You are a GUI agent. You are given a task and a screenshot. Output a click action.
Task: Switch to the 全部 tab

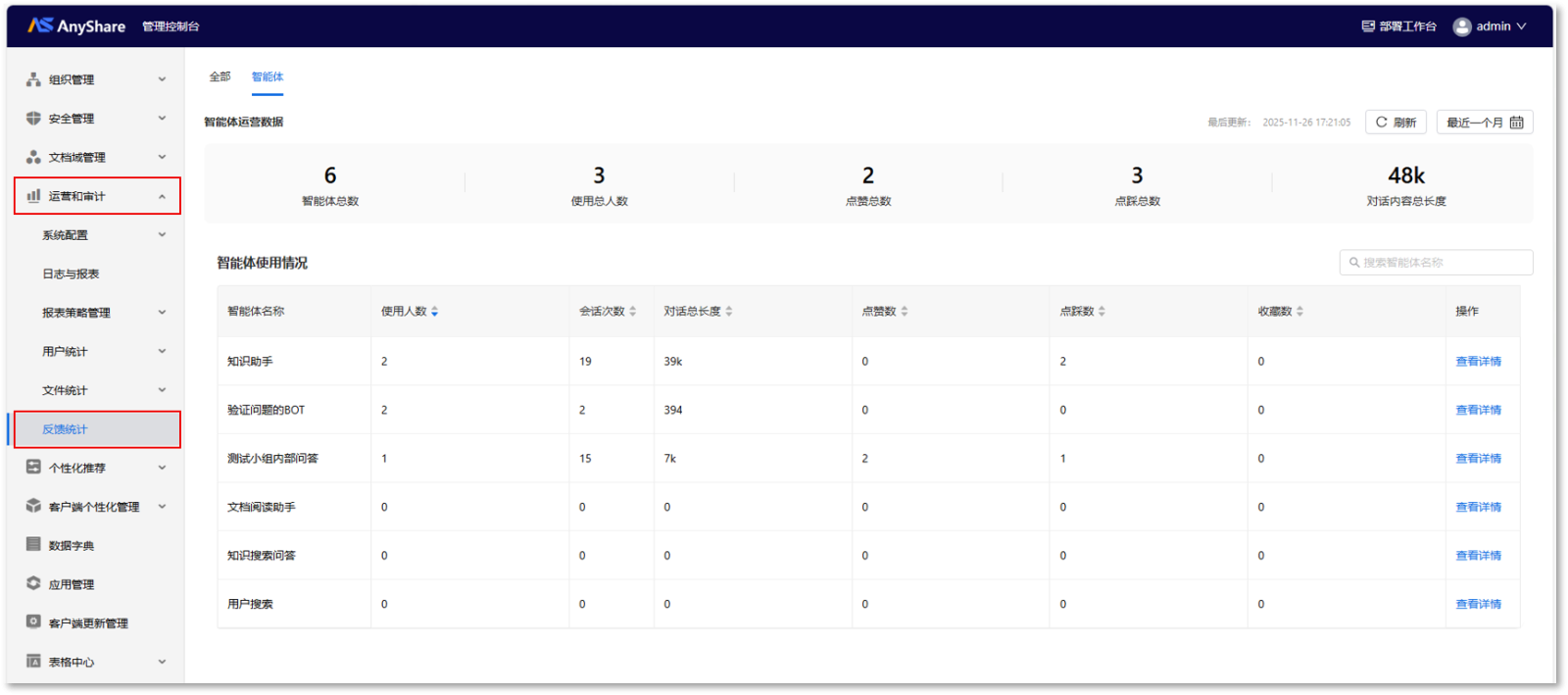(220, 76)
